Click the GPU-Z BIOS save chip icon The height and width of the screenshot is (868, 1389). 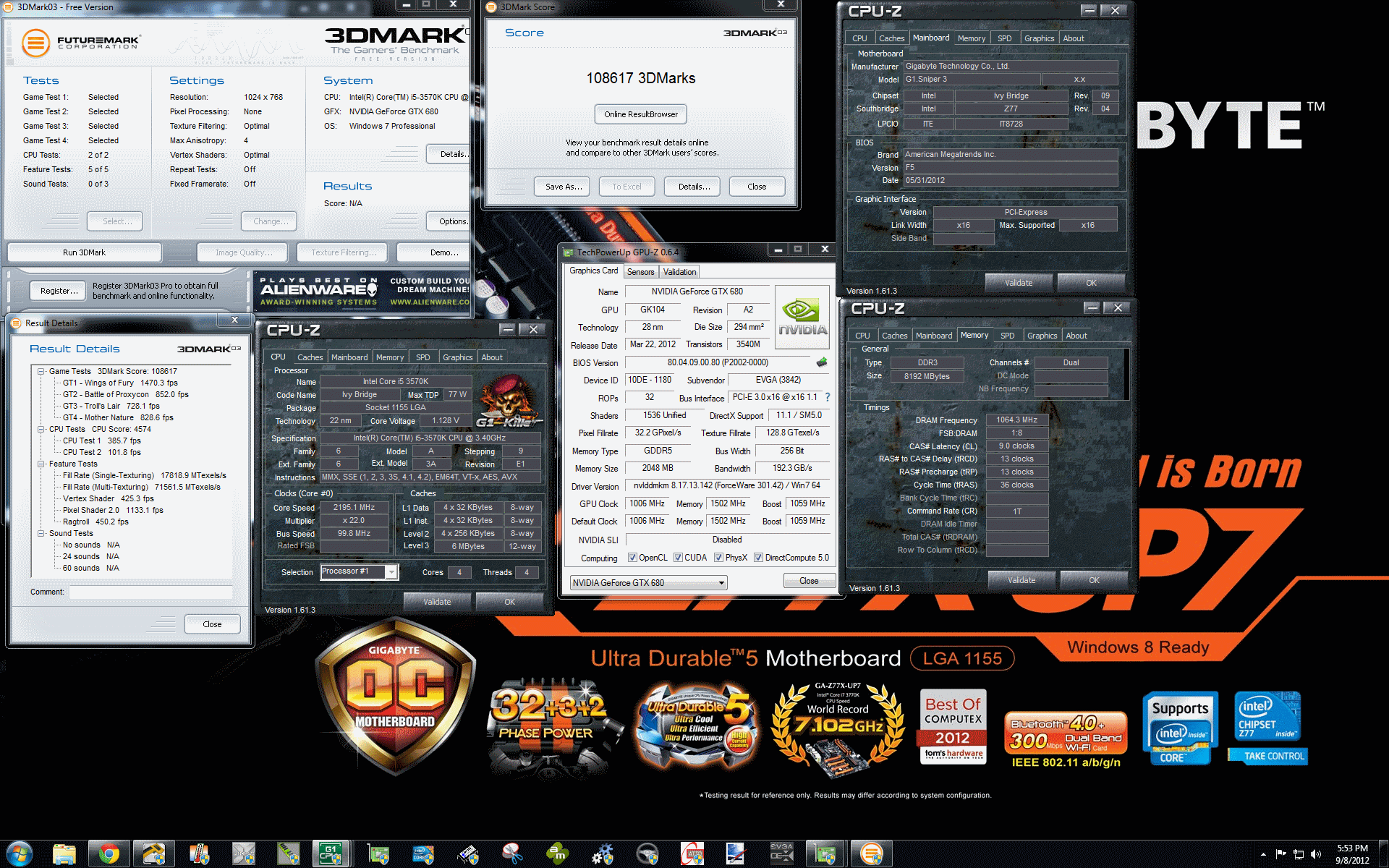click(x=822, y=362)
